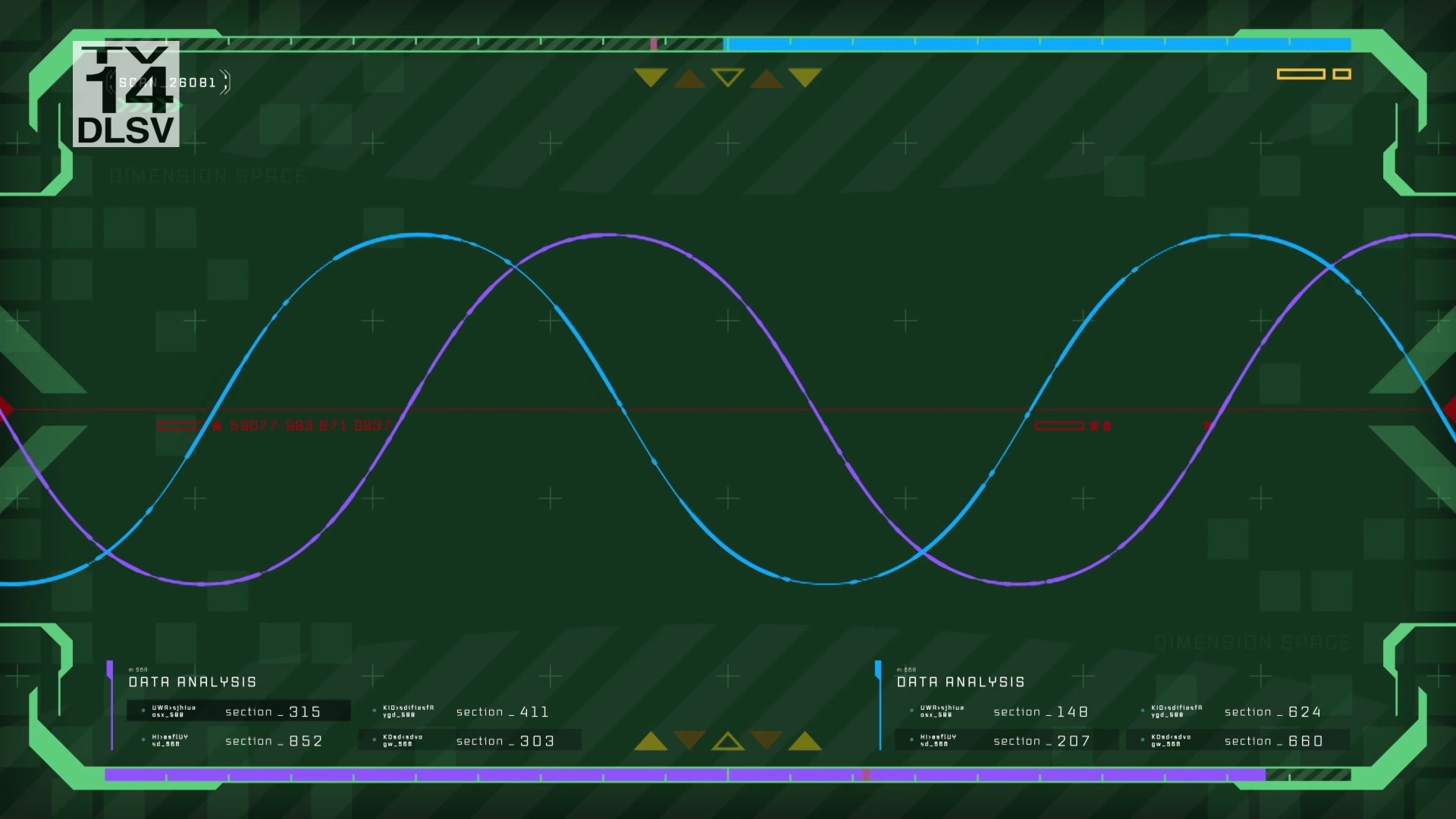This screenshot has width=1456, height=819.
Task: Click the TV-14 DLSV rating badge
Action: pos(126,94)
